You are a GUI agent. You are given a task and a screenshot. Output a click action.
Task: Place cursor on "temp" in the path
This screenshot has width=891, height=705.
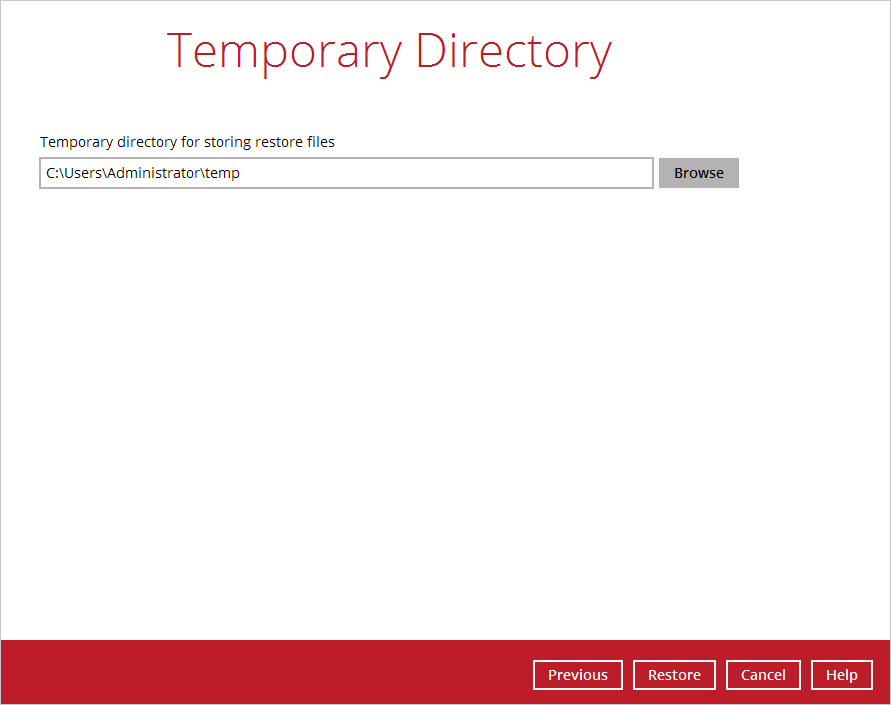[223, 173]
